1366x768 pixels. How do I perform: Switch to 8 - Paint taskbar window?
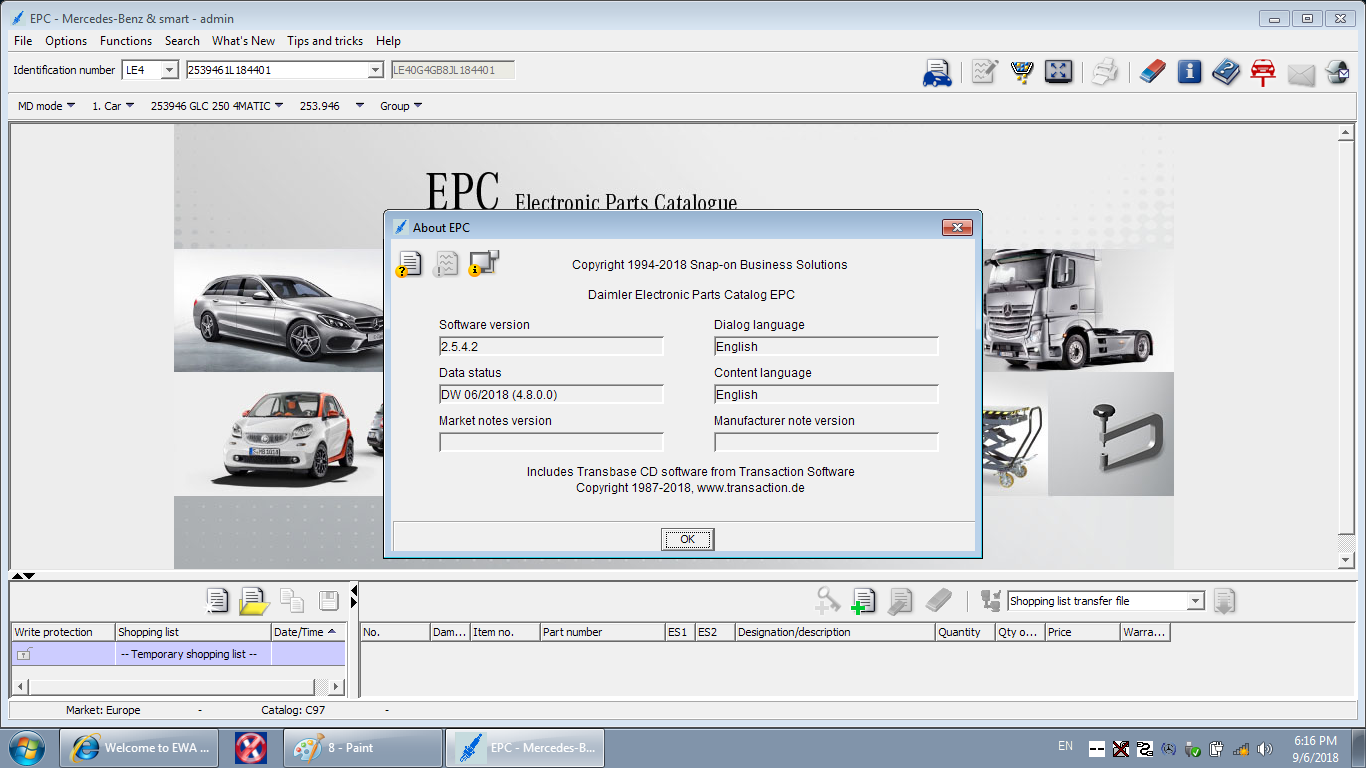[363, 747]
